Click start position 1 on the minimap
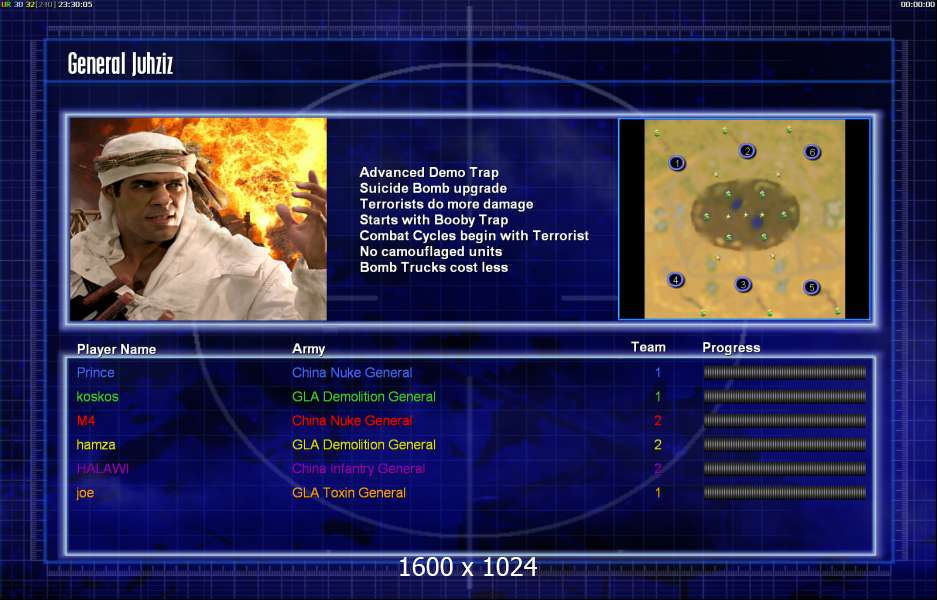Screen dimensions: 937x600 point(676,163)
